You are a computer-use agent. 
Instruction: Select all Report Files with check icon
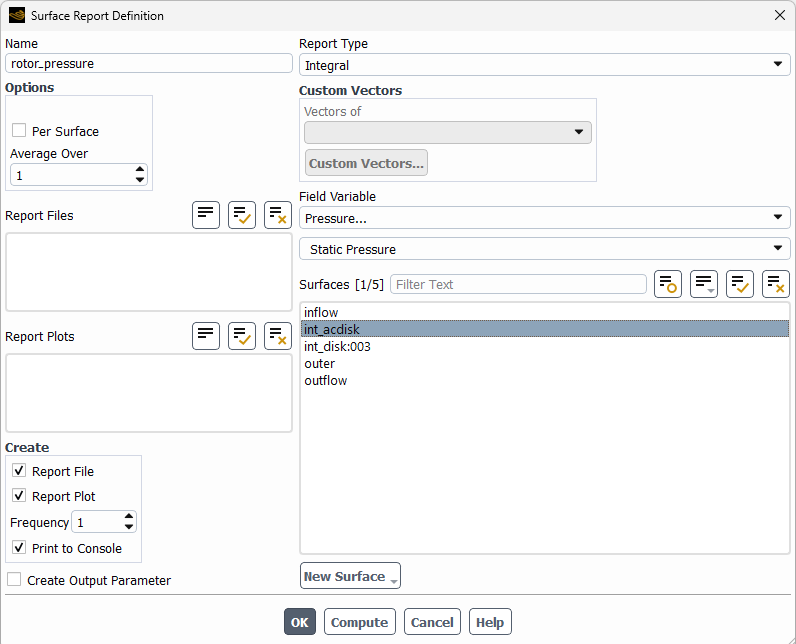point(242,215)
